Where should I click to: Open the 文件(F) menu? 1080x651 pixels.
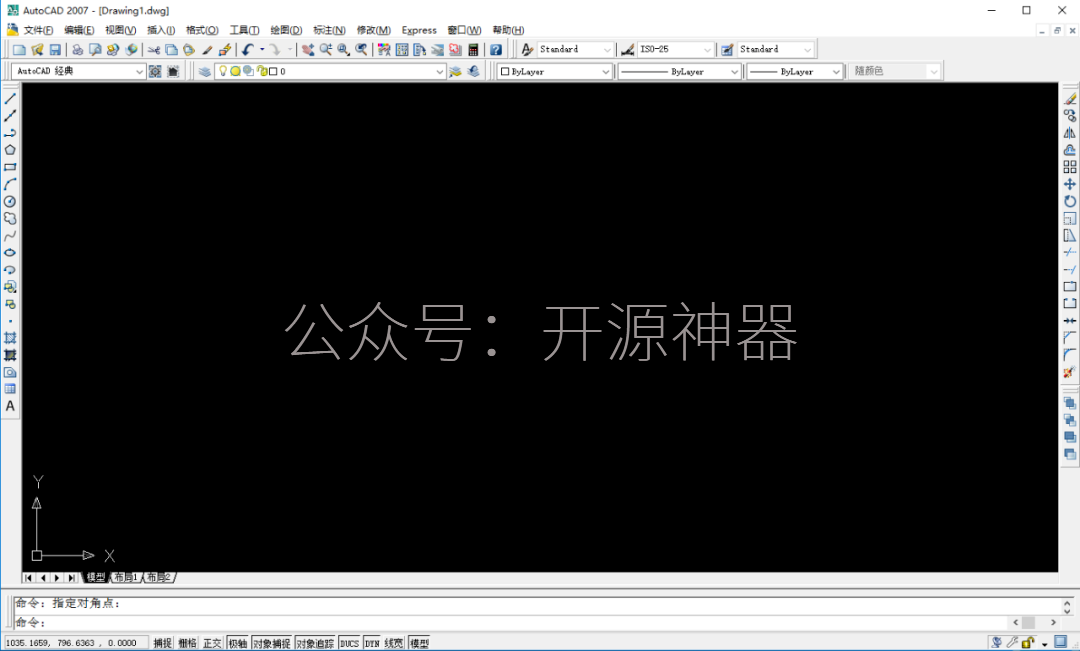pos(39,30)
